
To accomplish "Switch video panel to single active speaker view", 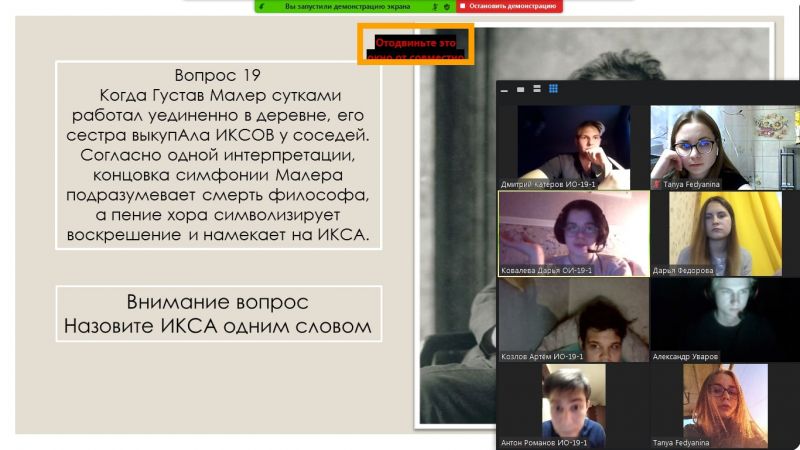I will pyautogui.click(x=522, y=89).
